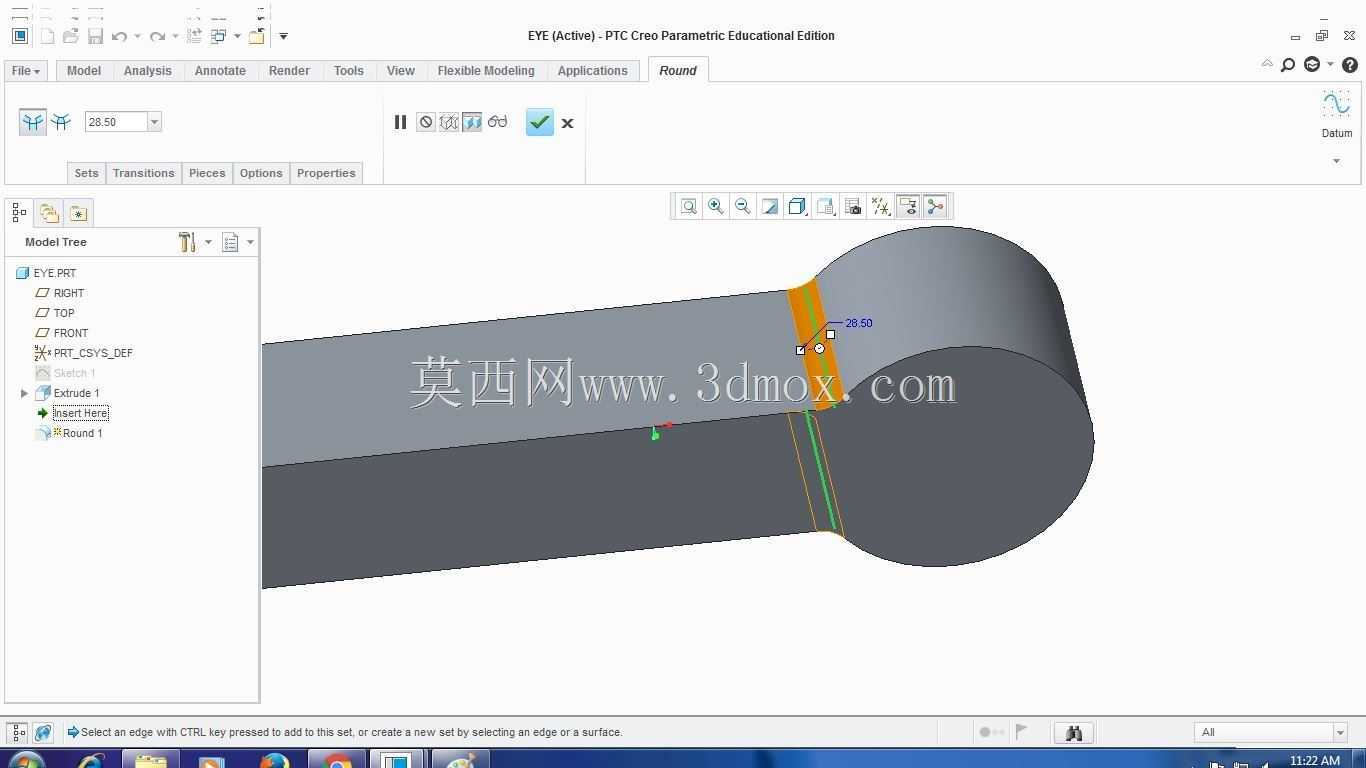
Task: Select the PRT_CSYS_DEF tree item
Action: click(x=93, y=353)
